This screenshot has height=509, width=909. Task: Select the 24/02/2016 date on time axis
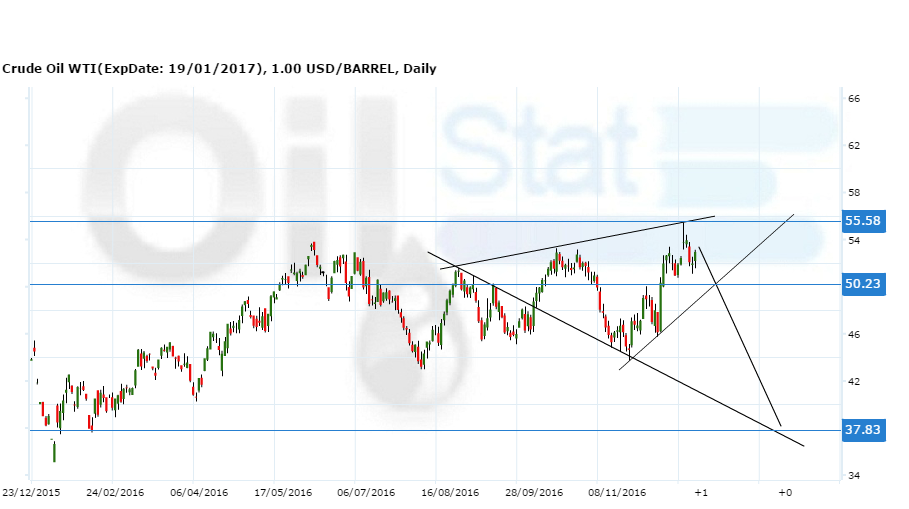(x=113, y=493)
